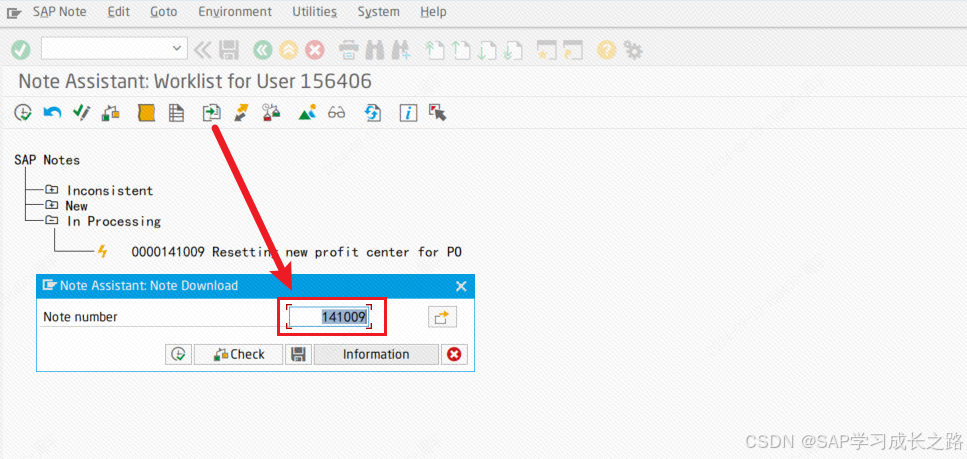
Task: Click the yellow Exit icon
Action: (289, 49)
